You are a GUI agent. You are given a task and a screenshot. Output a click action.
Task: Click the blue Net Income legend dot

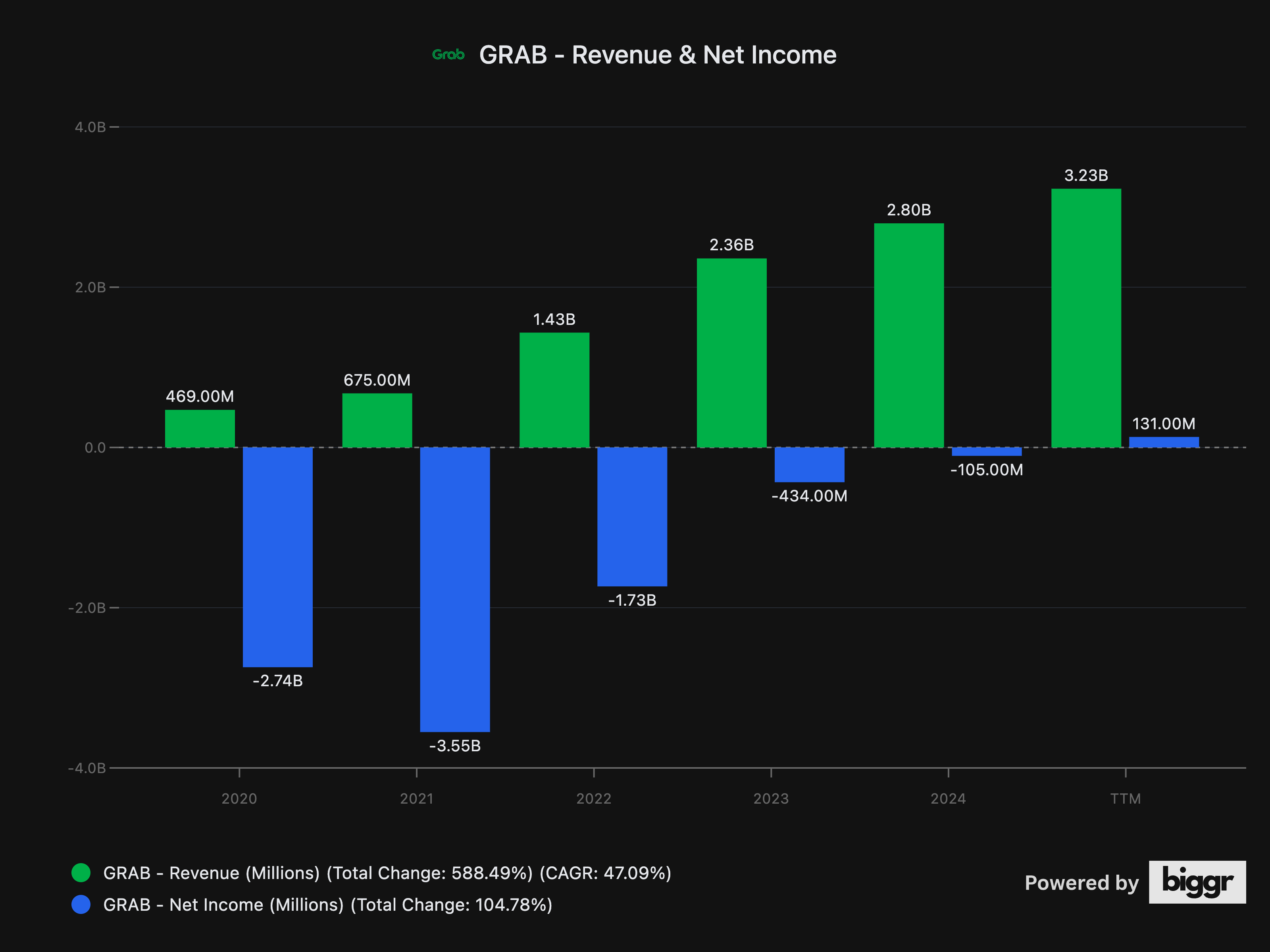(x=81, y=904)
